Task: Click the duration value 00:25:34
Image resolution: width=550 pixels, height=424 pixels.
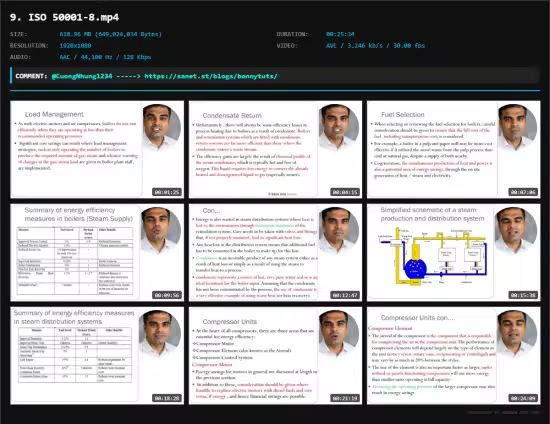Action: coord(340,34)
